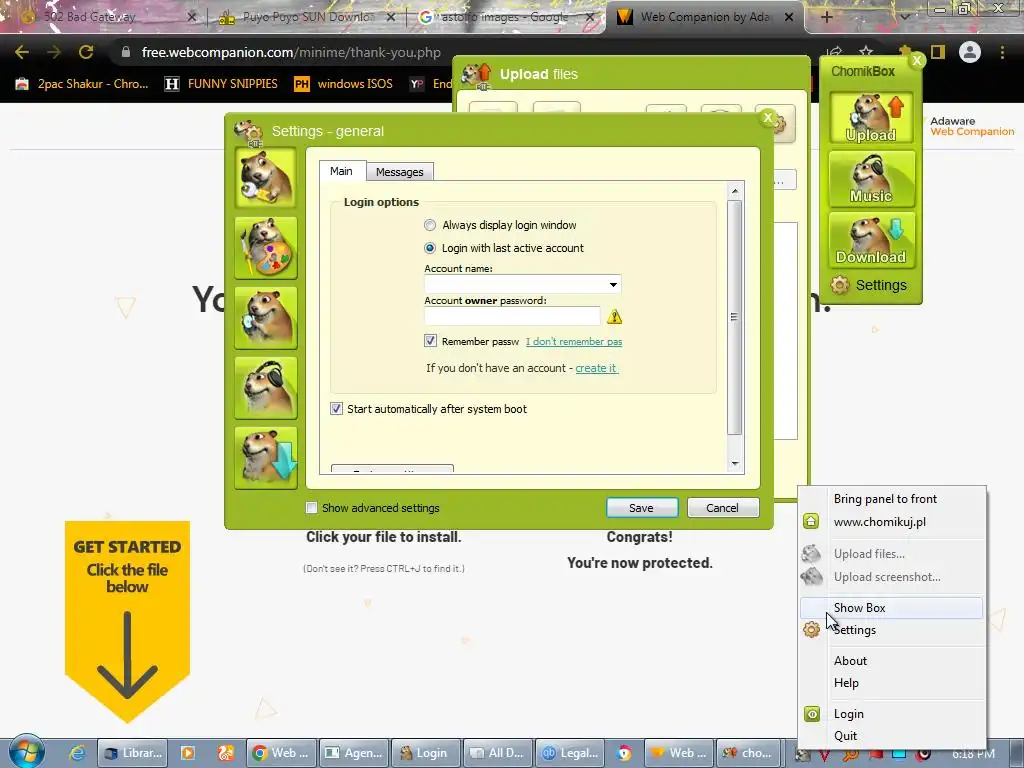Toggle Start automatically after system boot
Image resolution: width=1024 pixels, height=768 pixels.
pyautogui.click(x=336, y=409)
